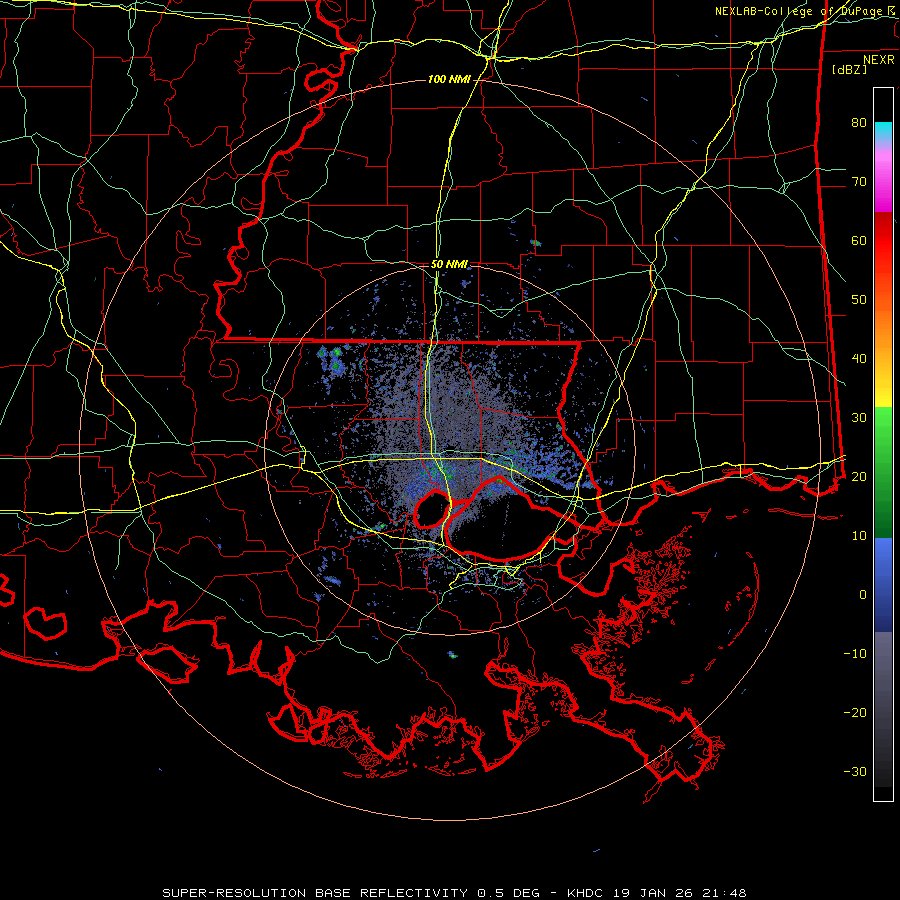This screenshot has width=900, height=900.
Task: Click the NEXR label above the color scale
Action: 879,60
